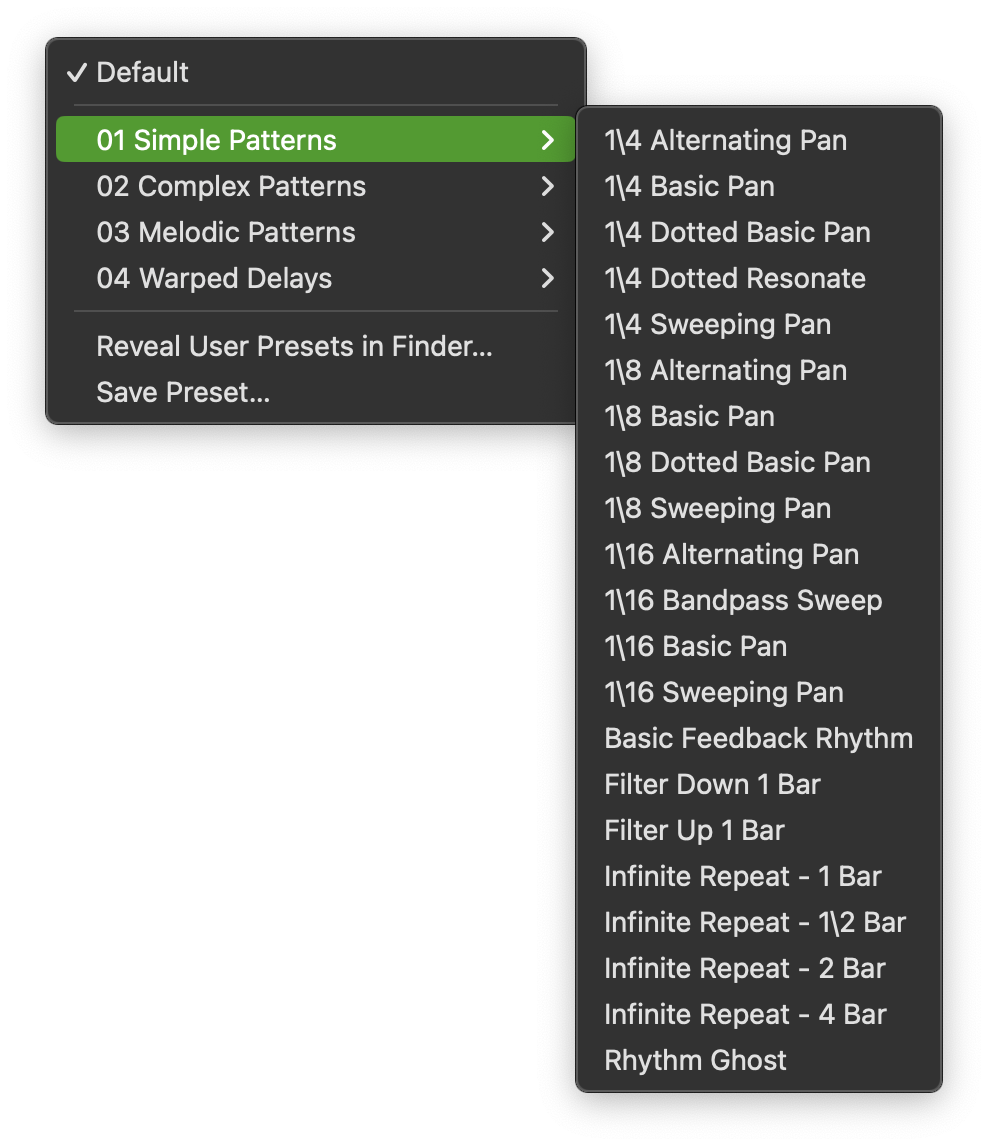Viewport: 988px width, 1146px height.
Task: Click Reveal User Presets in Finder
Action: coord(316,346)
